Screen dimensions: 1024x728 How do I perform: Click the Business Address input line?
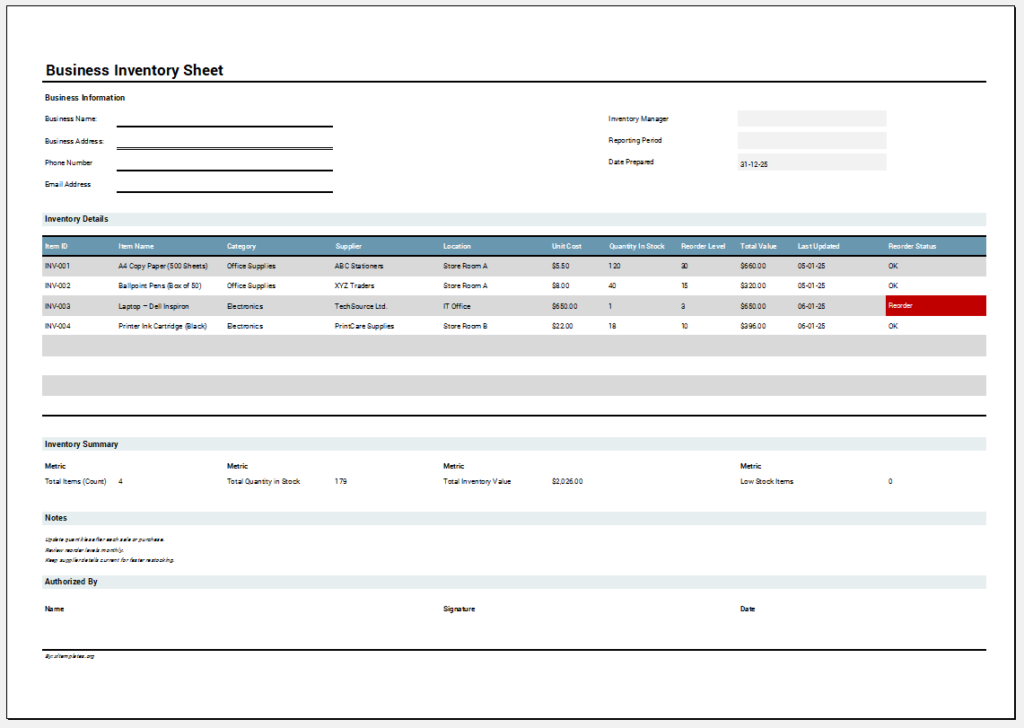(225, 146)
